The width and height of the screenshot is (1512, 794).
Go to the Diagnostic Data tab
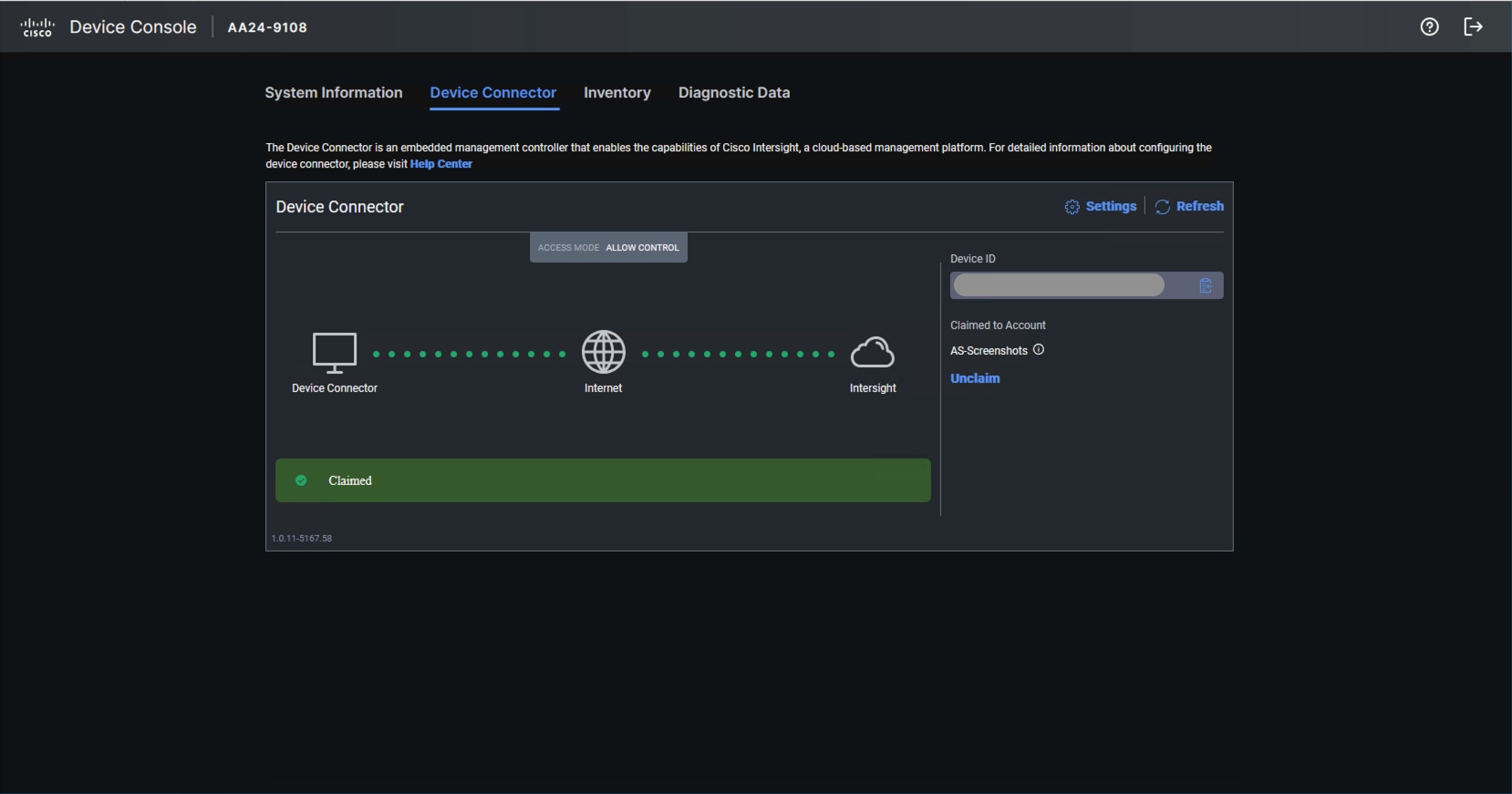[x=734, y=93]
